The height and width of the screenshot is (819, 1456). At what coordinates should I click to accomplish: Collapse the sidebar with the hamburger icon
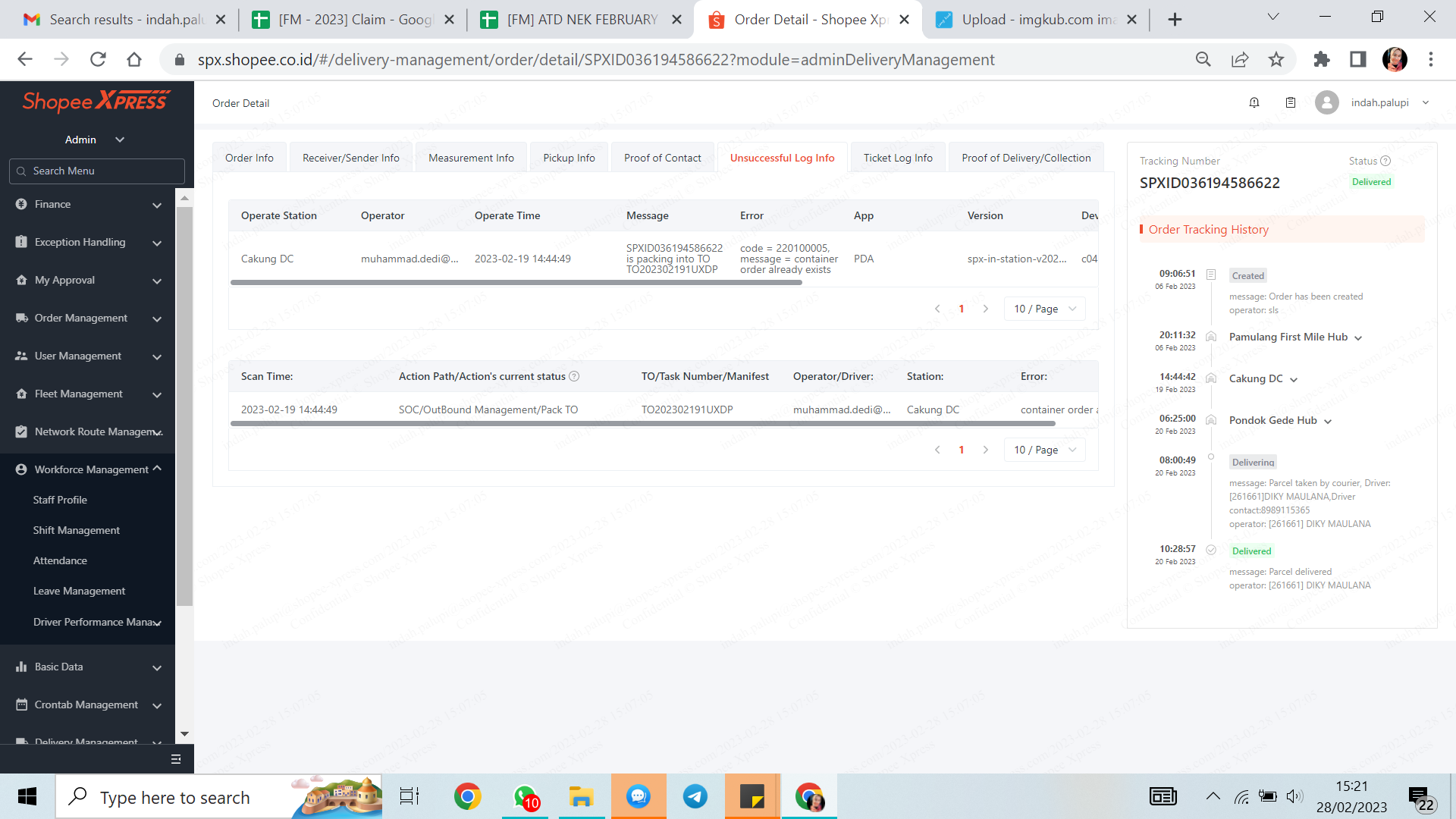(x=176, y=759)
